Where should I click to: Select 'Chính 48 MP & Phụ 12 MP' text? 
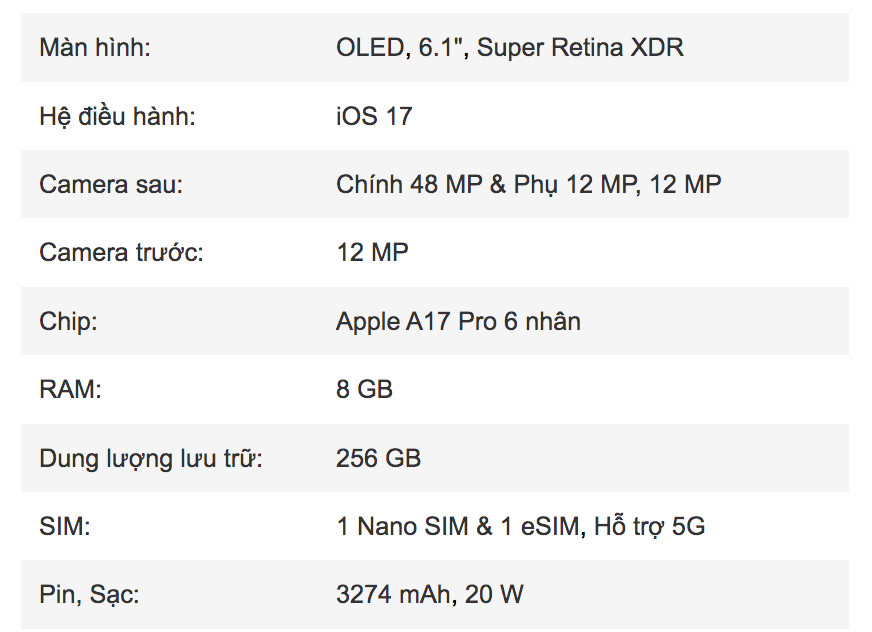coord(486,185)
